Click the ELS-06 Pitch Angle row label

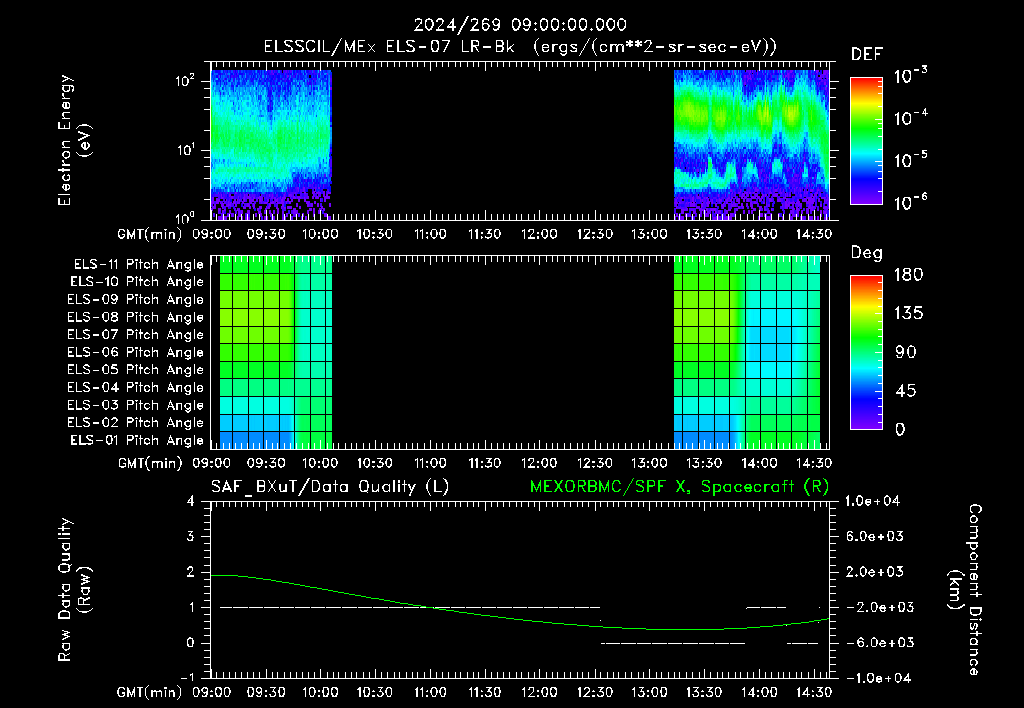(136, 353)
